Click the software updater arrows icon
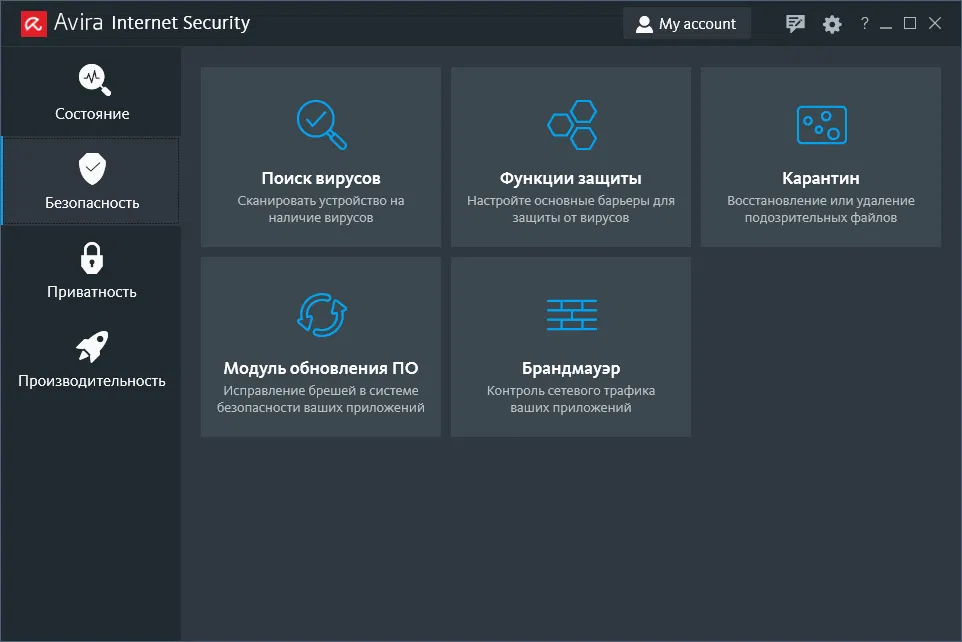Viewport: 962px width, 642px height. pyautogui.click(x=321, y=314)
